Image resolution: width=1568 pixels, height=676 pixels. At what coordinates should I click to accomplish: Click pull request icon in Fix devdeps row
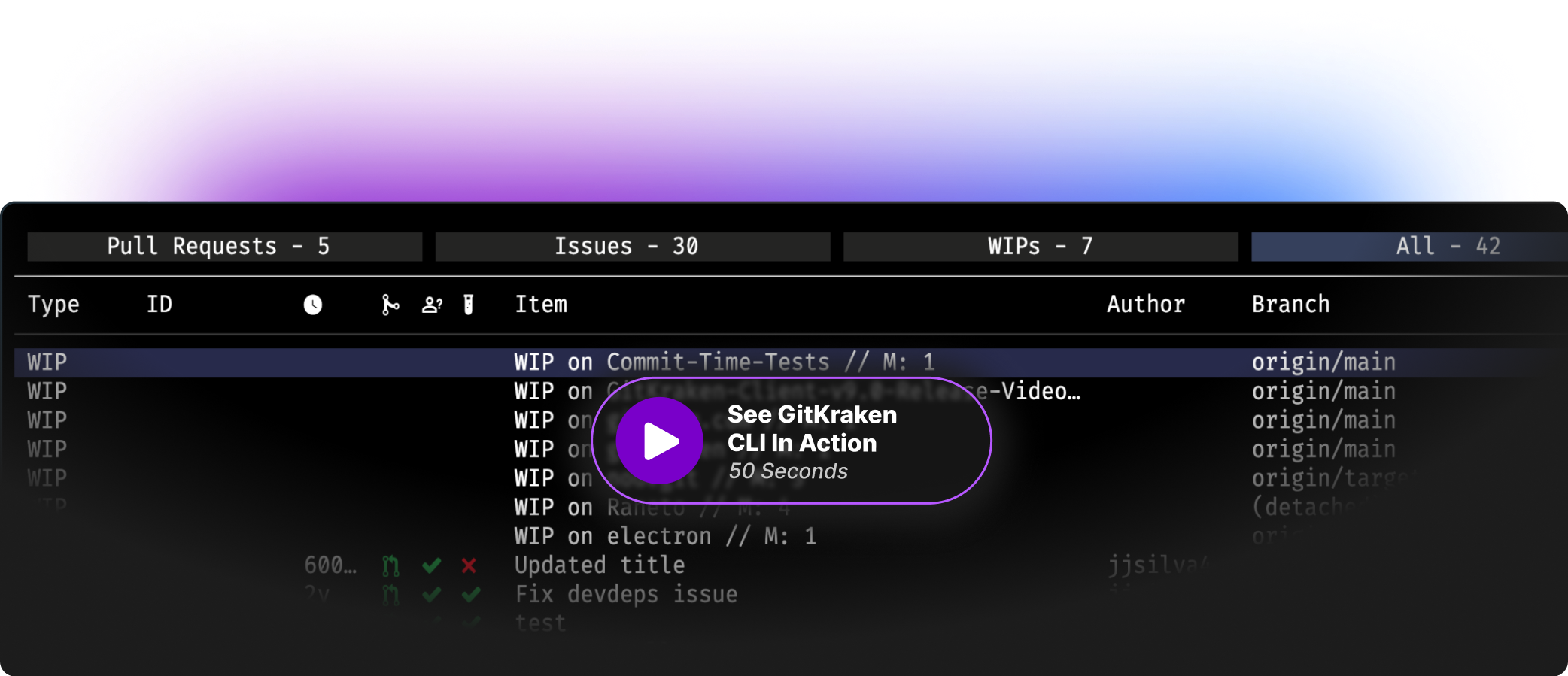(x=390, y=595)
